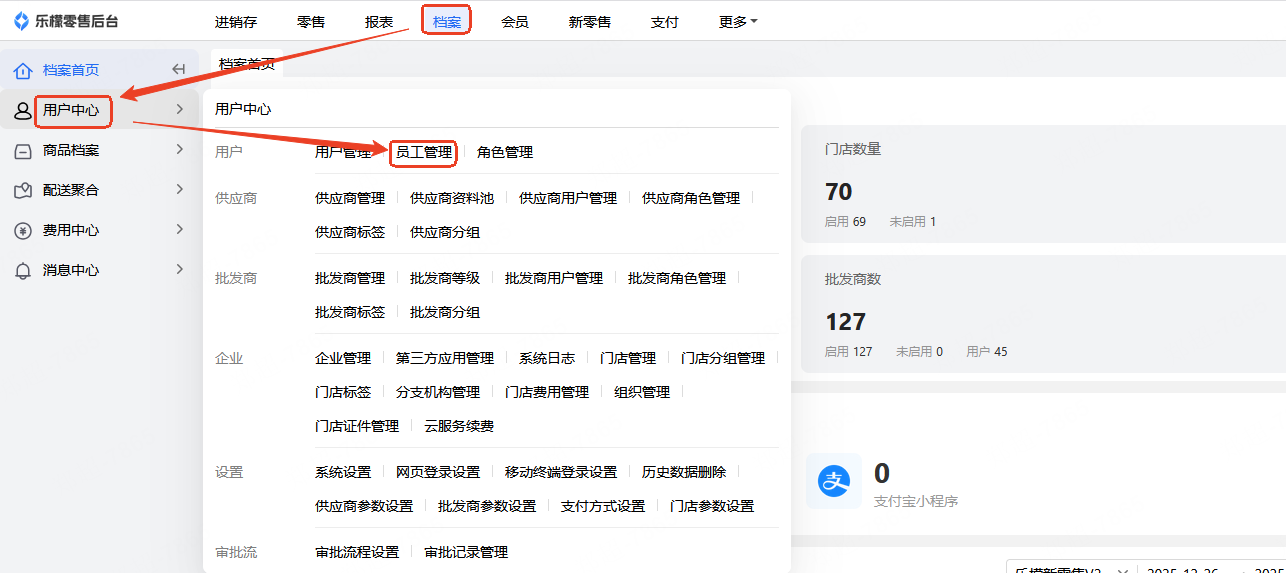Click the 费用中心 yen icon

(23, 230)
